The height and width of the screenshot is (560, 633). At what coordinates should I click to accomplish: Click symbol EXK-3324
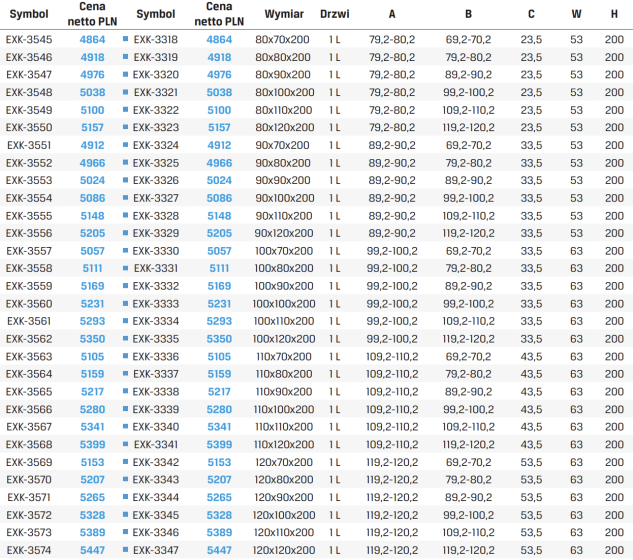click(x=156, y=145)
